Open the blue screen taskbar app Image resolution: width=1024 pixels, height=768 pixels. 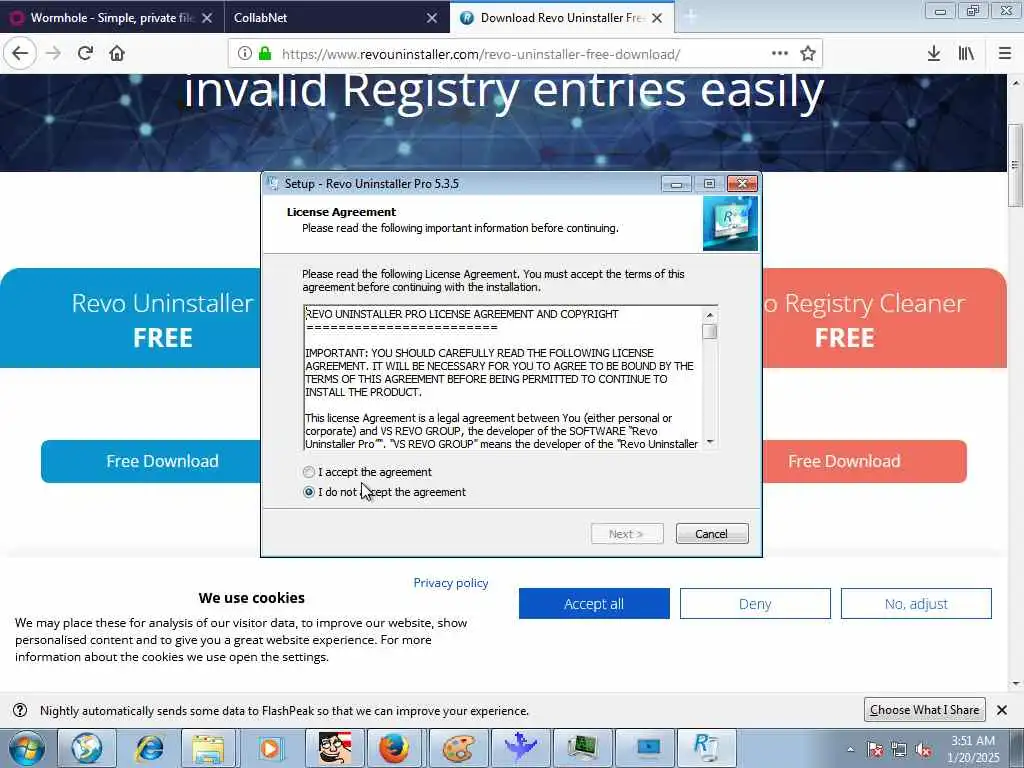pyautogui.click(x=646, y=748)
